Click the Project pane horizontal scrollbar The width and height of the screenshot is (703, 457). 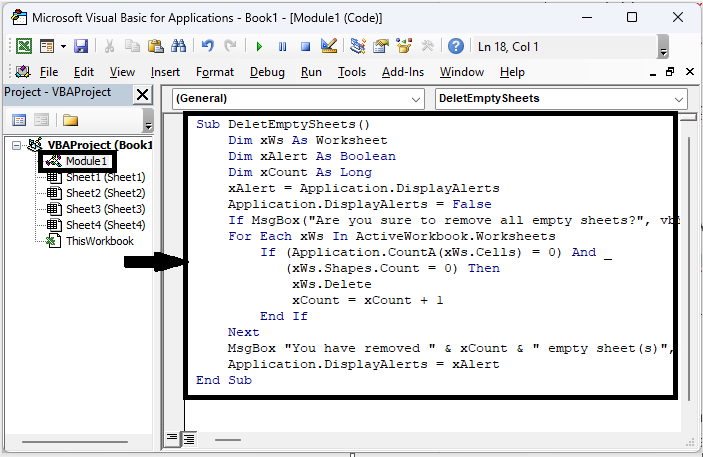click(x=75, y=441)
